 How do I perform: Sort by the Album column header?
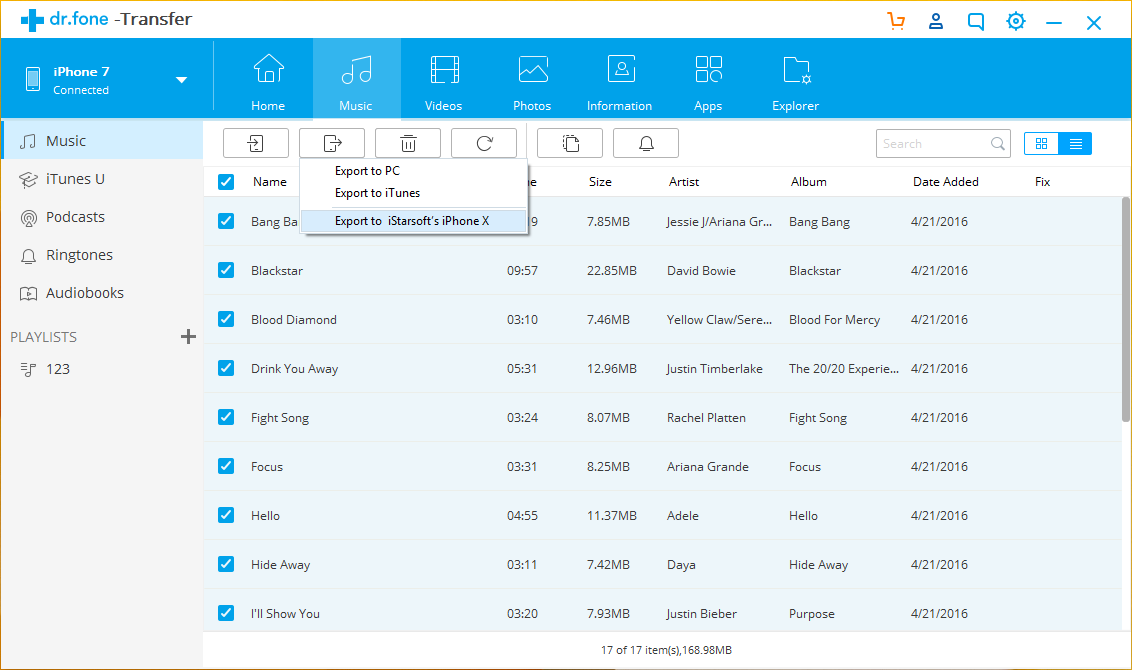809,182
